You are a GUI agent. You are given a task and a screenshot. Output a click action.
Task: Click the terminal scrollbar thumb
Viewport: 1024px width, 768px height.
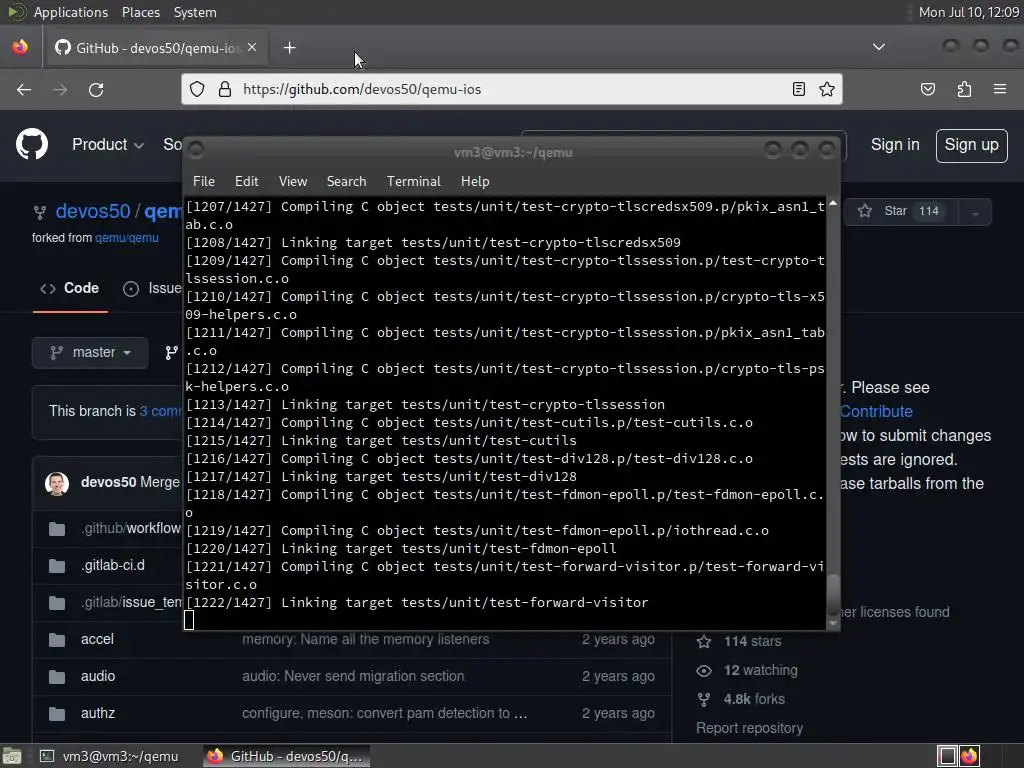click(x=833, y=594)
